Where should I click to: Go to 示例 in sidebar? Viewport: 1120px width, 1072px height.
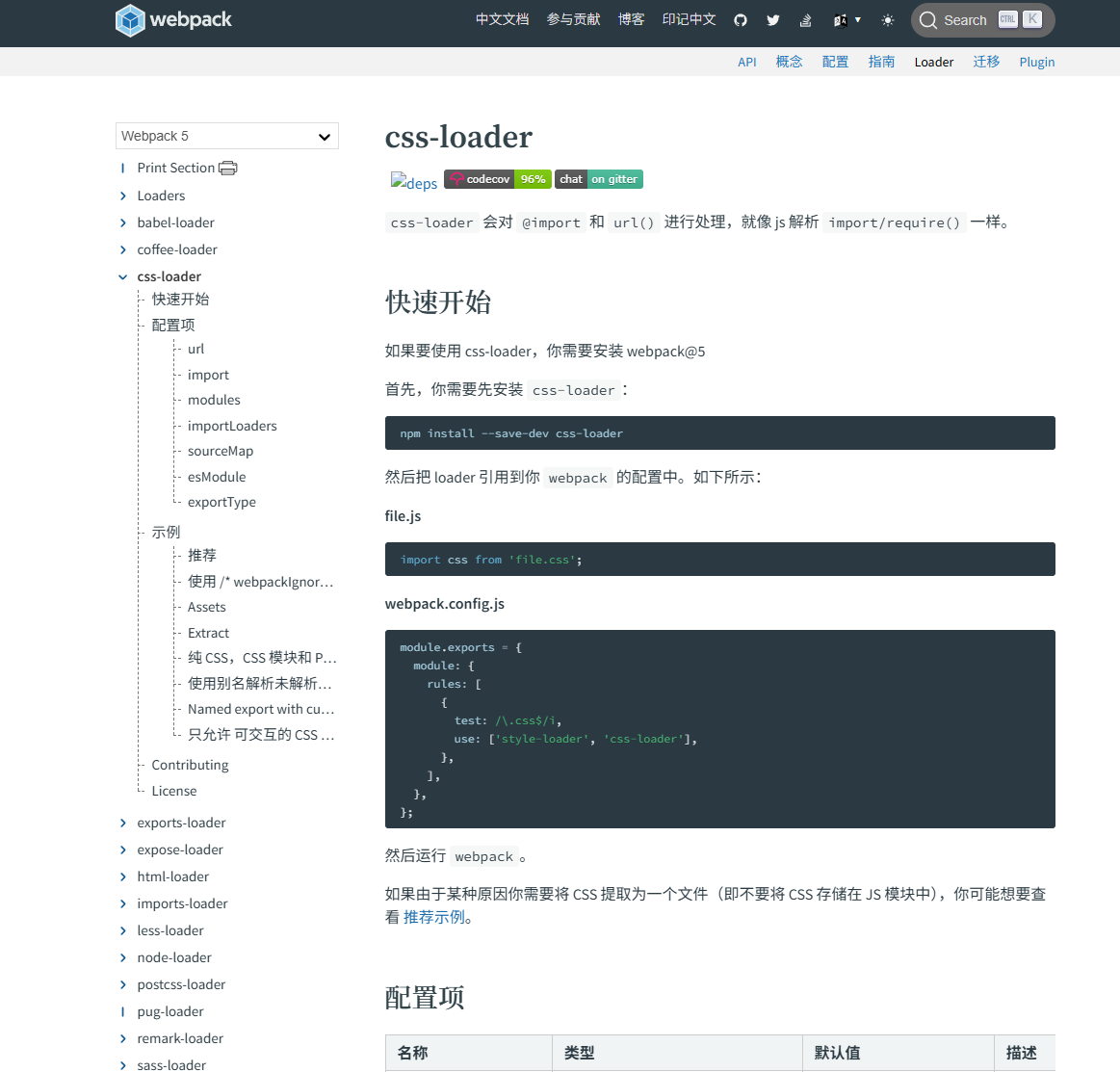click(x=166, y=532)
